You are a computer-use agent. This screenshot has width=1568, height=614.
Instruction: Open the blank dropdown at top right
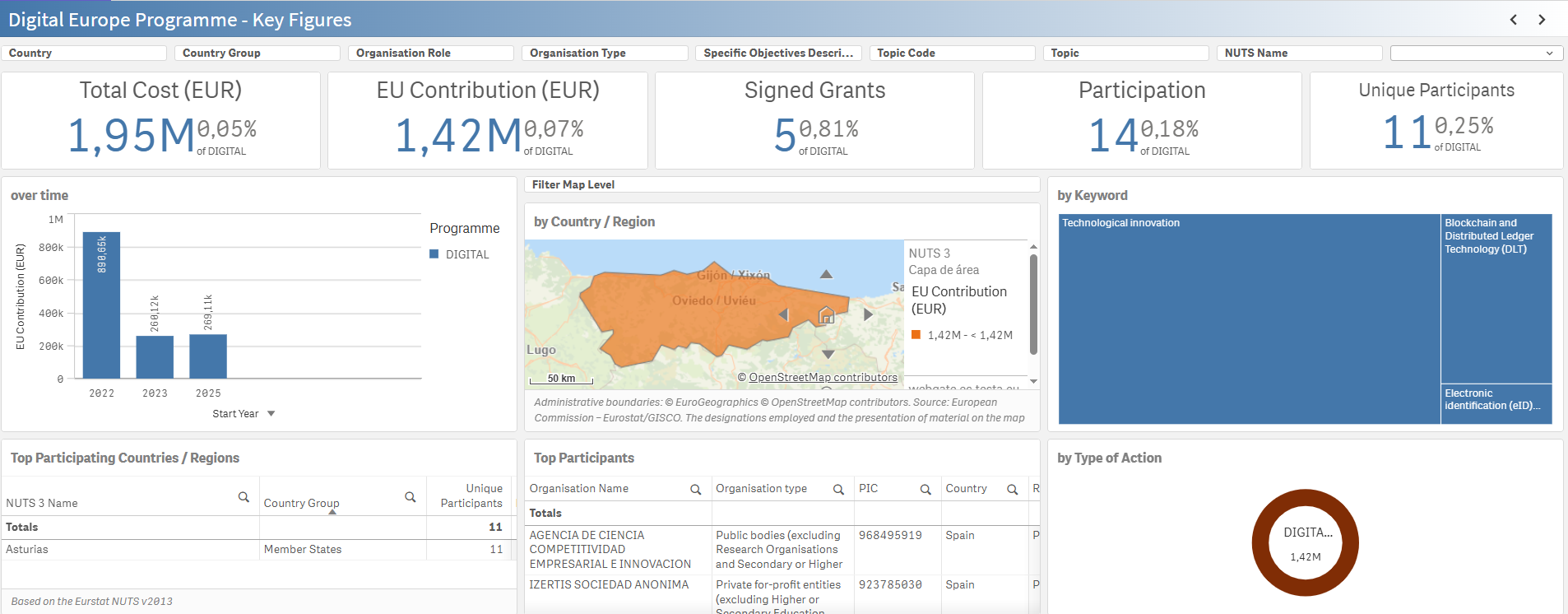coord(1476,53)
